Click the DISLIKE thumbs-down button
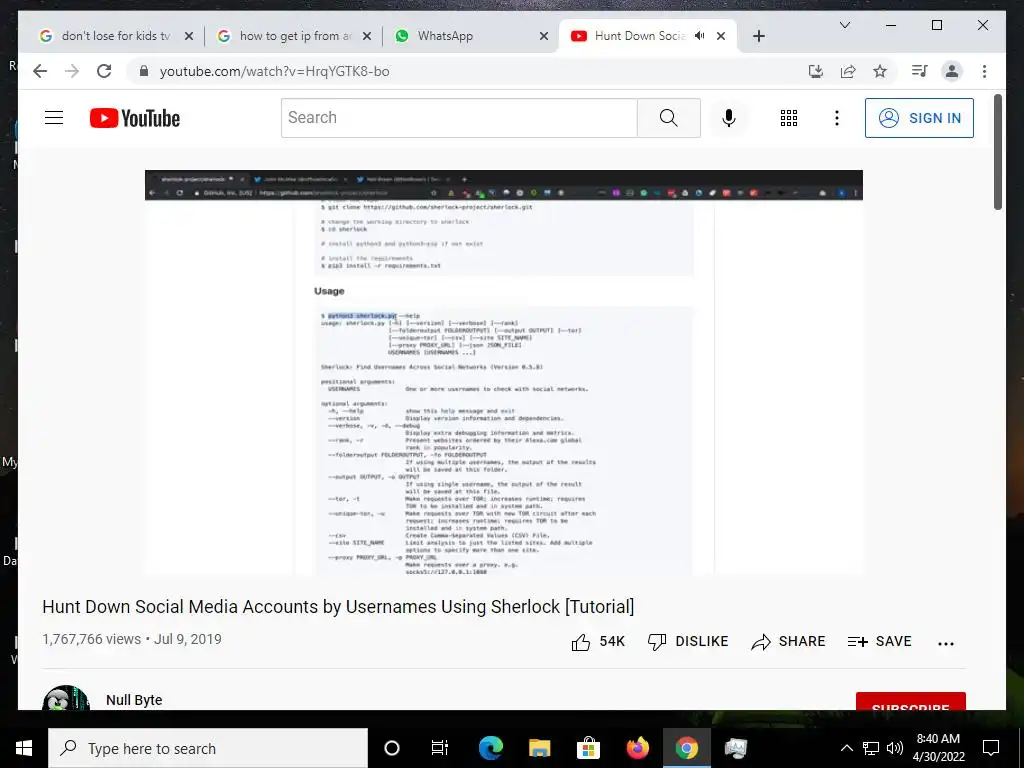The height and width of the screenshot is (768, 1024). point(688,641)
